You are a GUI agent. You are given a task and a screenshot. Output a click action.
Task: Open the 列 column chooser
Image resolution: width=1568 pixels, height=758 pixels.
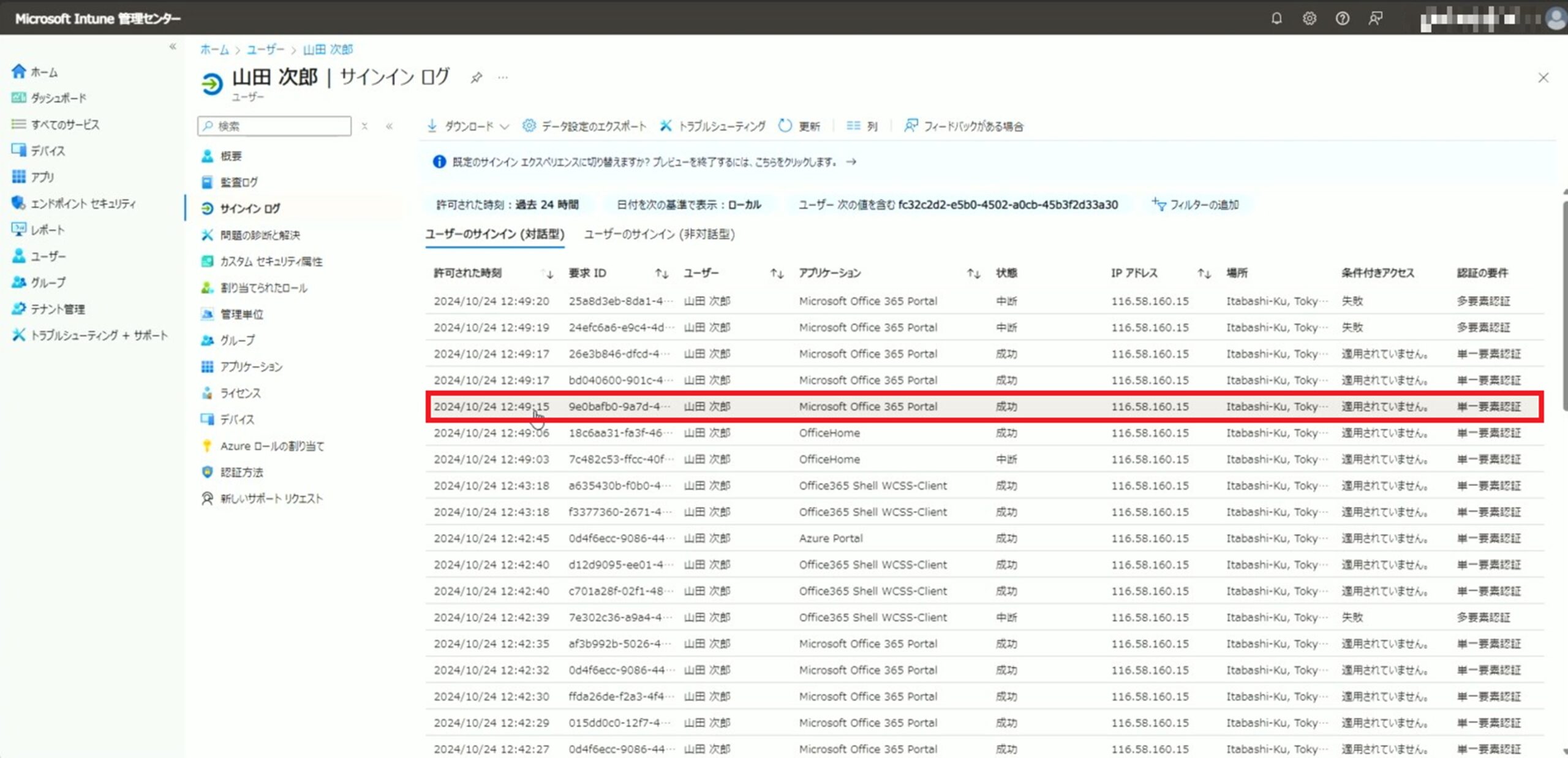coord(862,126)
